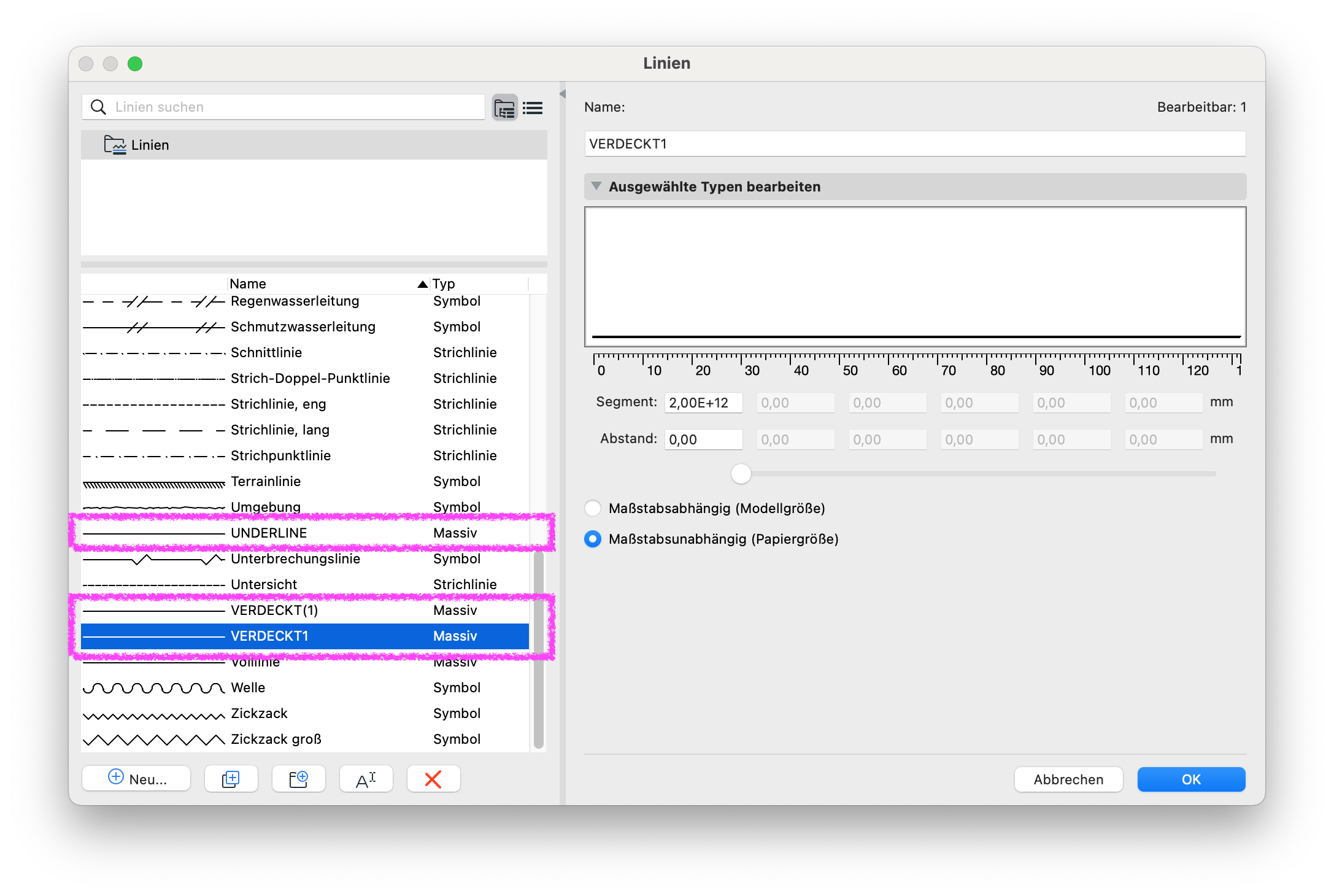Viewport: 1334px width, 896px height.
Task: Click the rename icon button
Action: 366,779
